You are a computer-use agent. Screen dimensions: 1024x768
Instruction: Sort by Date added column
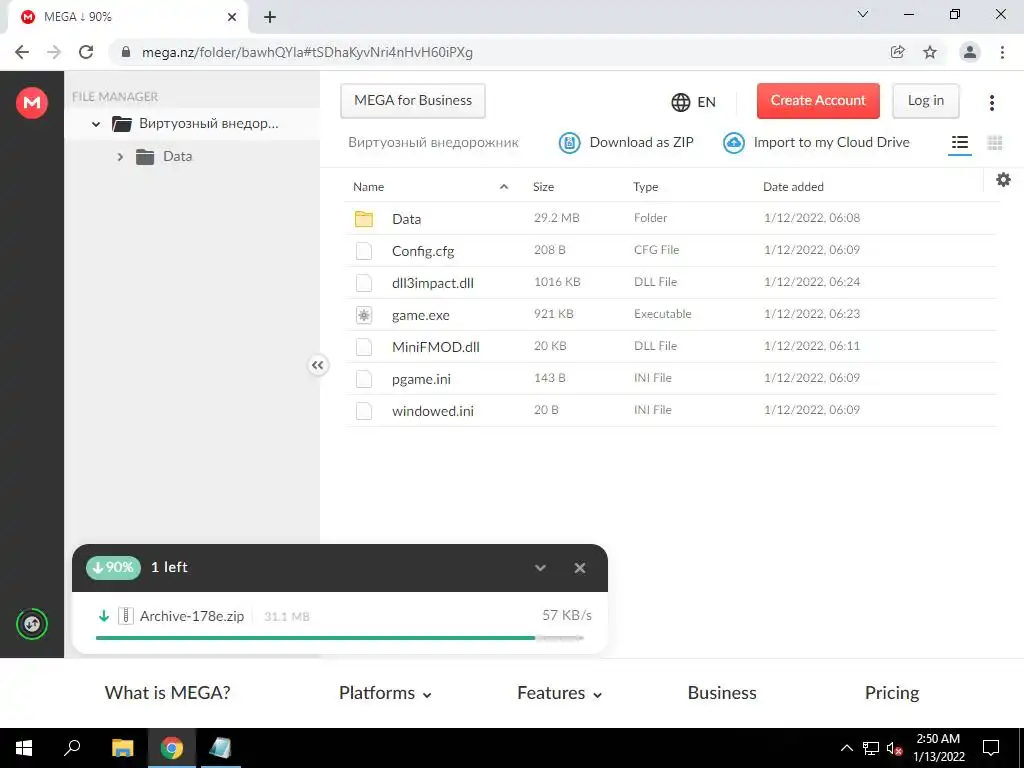click(x=793, y=187)
